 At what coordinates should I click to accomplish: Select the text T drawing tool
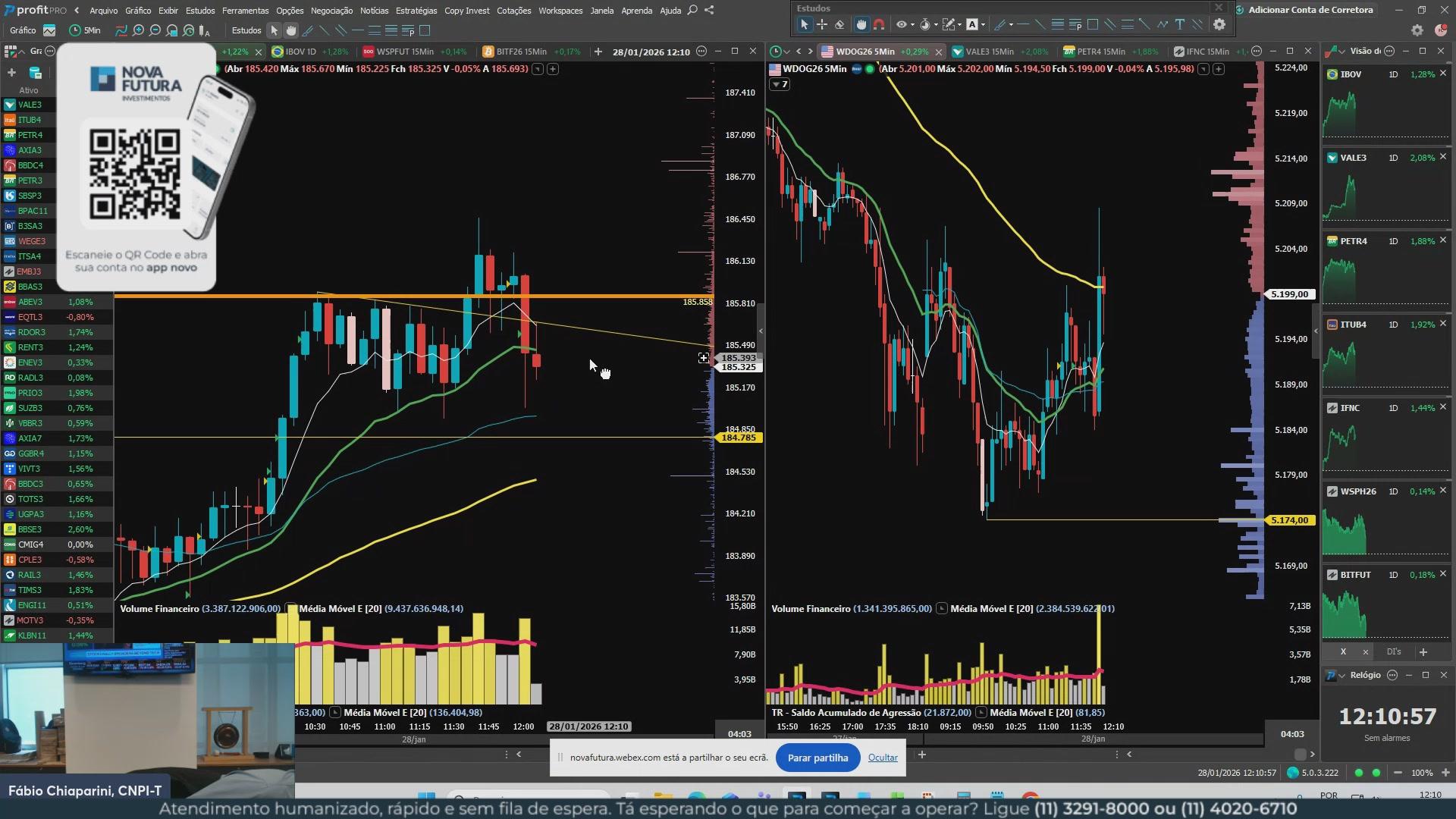tap(1180, 24)
